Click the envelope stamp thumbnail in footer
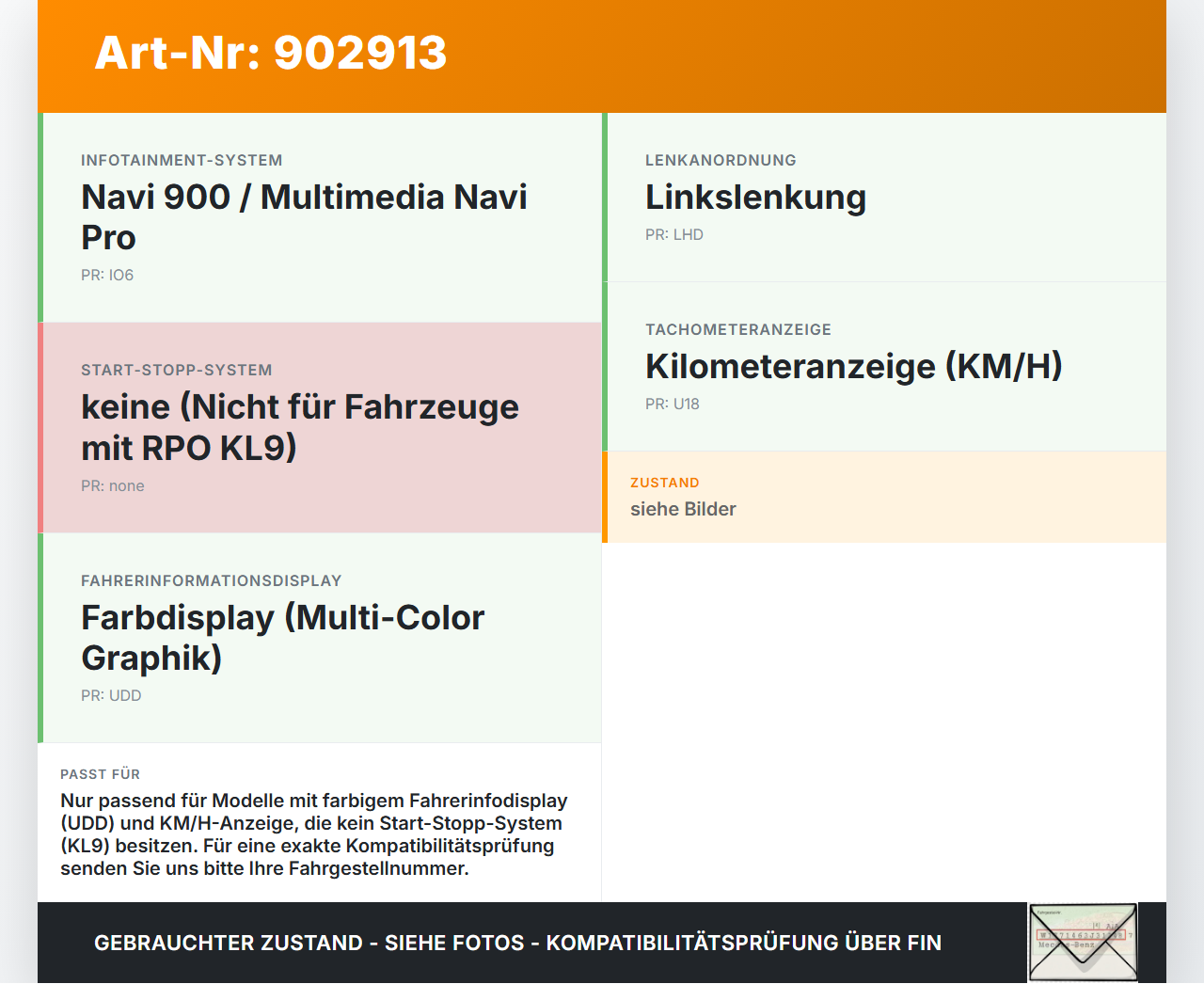 click(x=1083, y=943)
